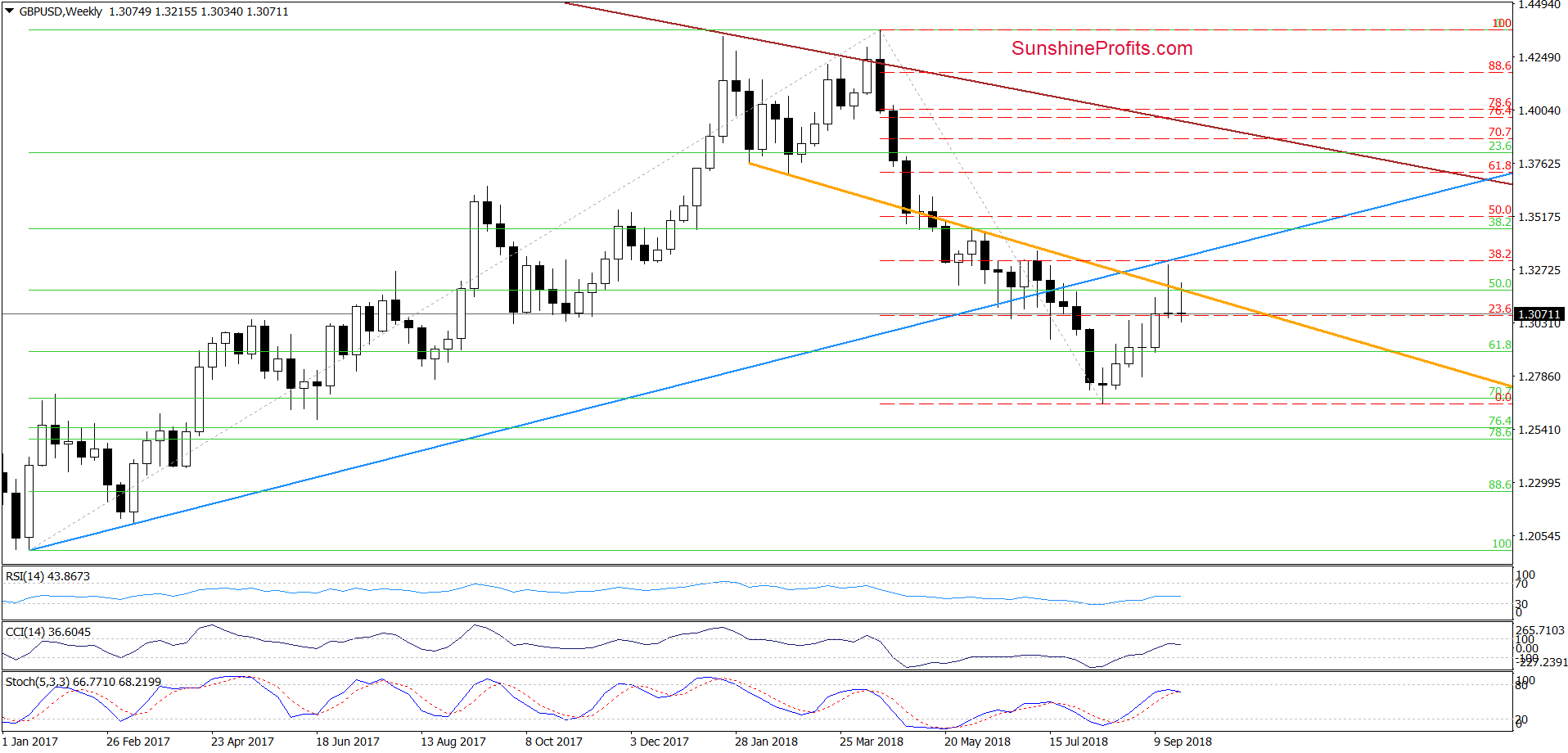
Task: Click the 1.37625 price axis label
Action: pos(1539,164)
